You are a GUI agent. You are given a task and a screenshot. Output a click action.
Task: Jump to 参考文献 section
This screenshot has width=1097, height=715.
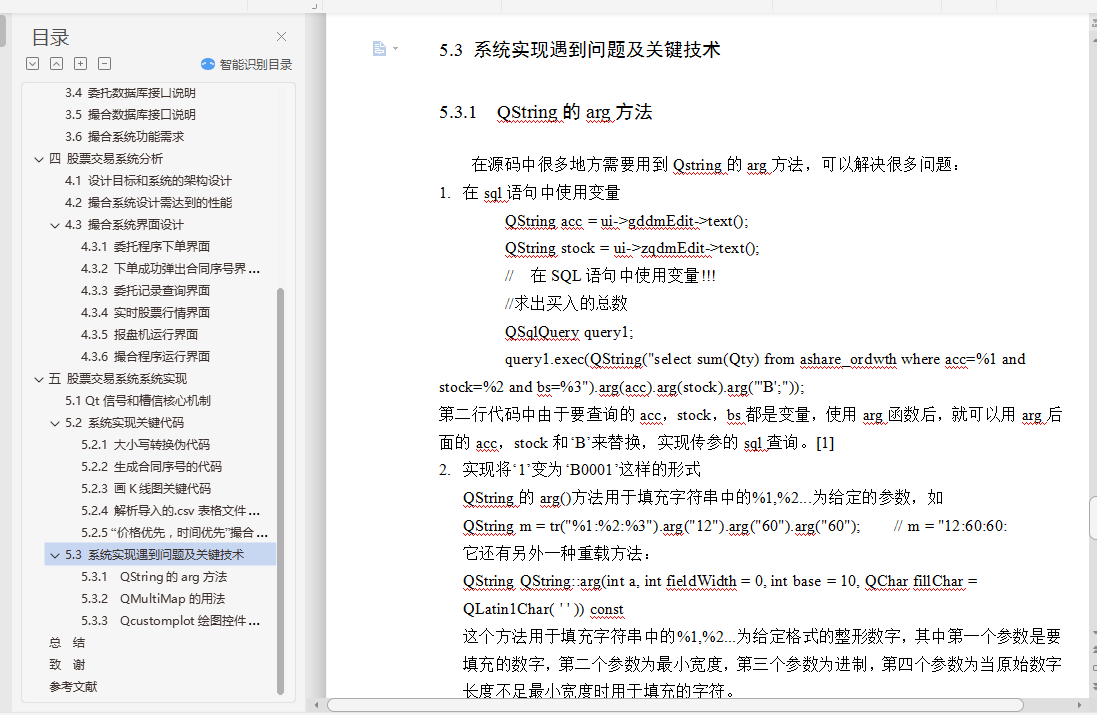point(73,687)
